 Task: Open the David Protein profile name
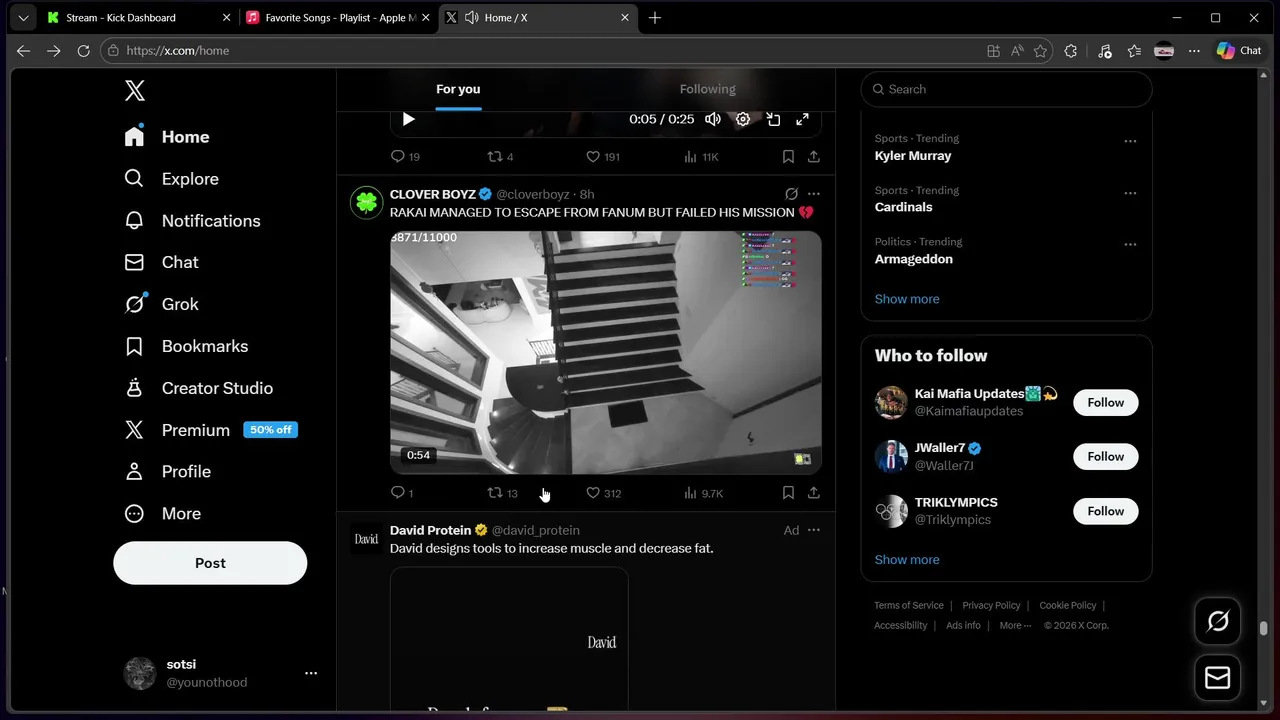[x=431, y=530]
